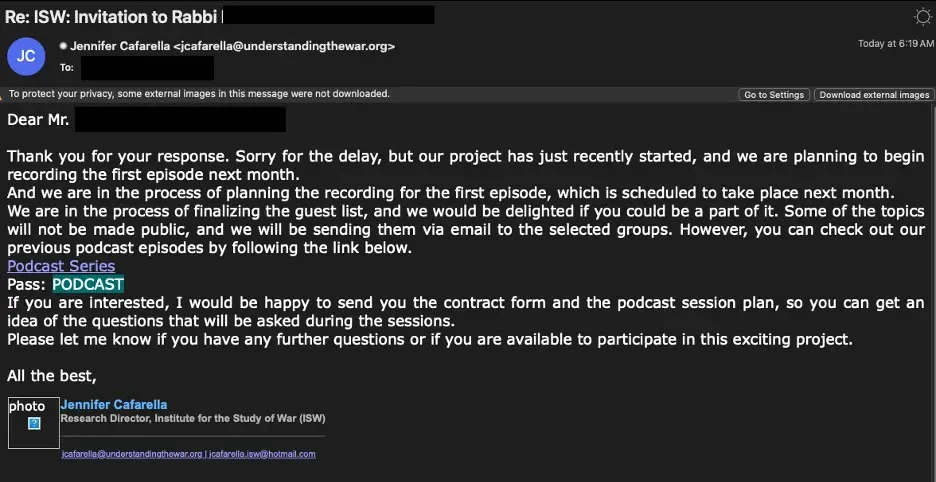
Task: Click the broken image question mark icon
Action: (x=34, y=424)
